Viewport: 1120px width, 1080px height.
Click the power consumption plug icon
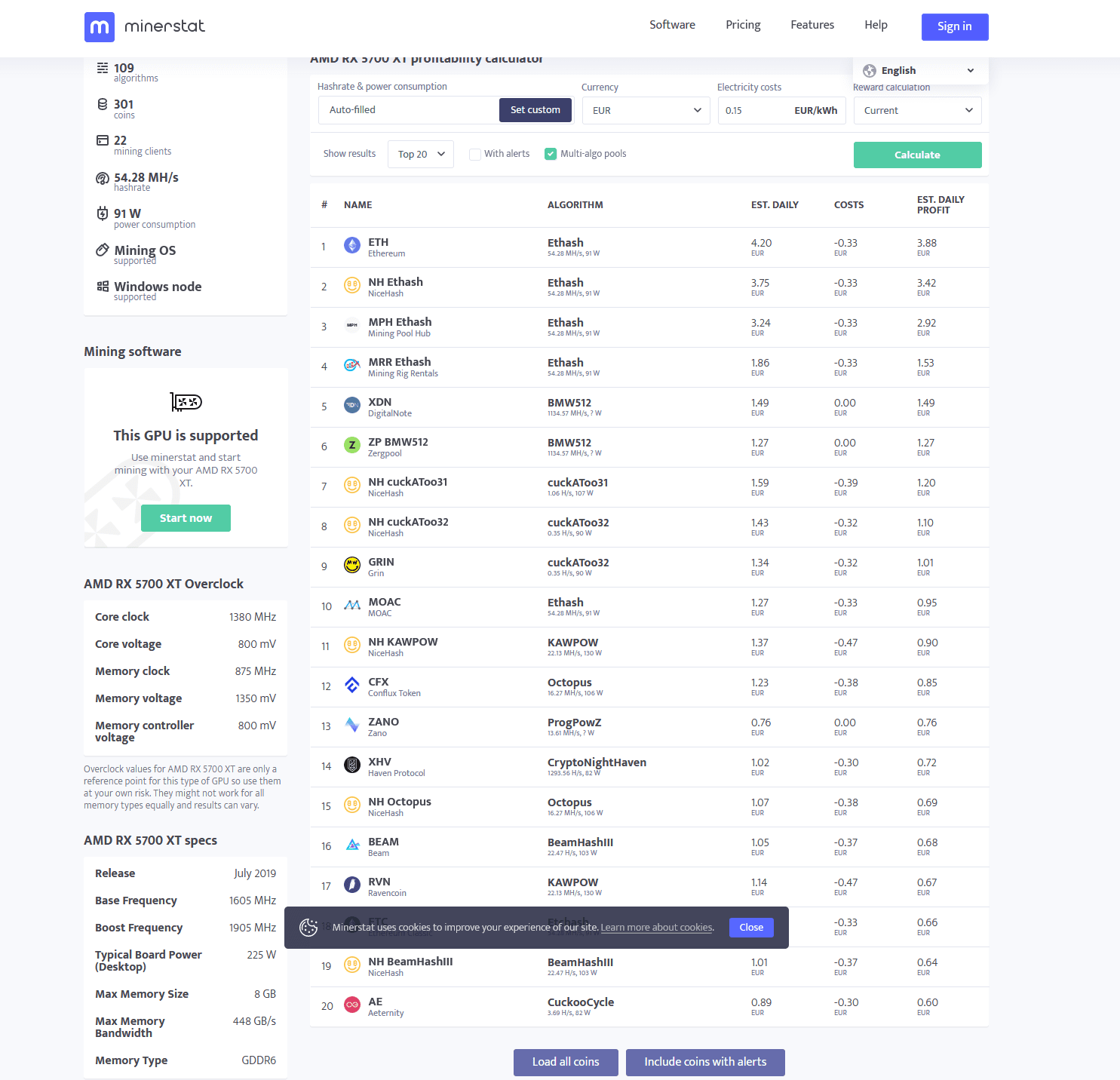point(103,213)
